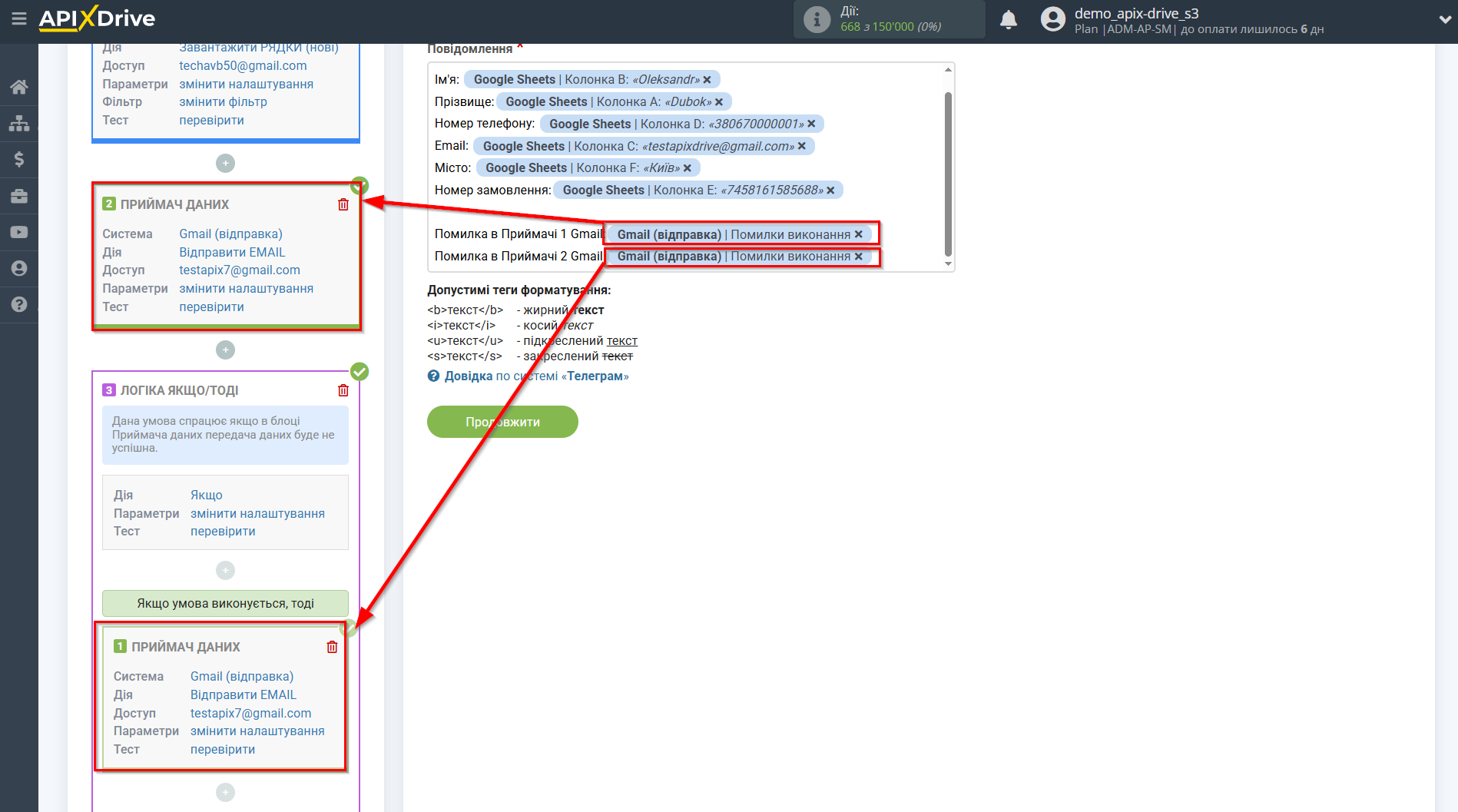Click the ApiX-Drive logo

point(97,18)
